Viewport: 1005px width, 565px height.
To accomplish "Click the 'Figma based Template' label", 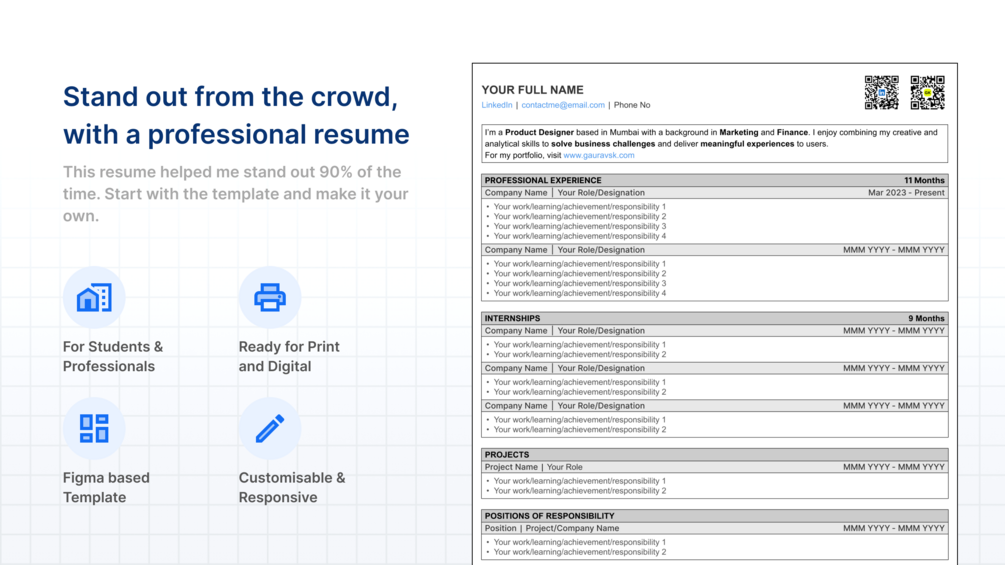I will click(x=106, y=487).
